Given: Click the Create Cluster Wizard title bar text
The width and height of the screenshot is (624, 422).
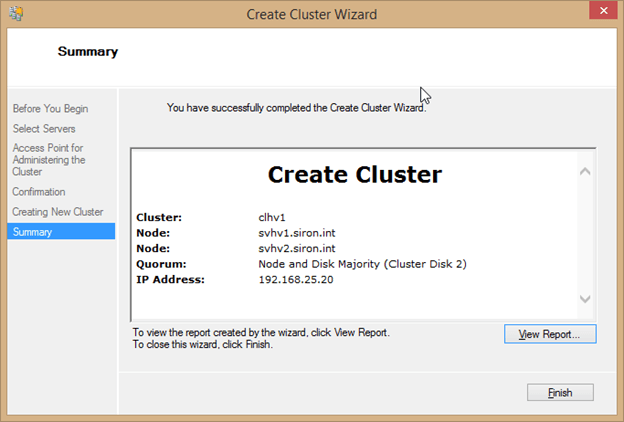Looking at the screenshot, I should point(311,15).
